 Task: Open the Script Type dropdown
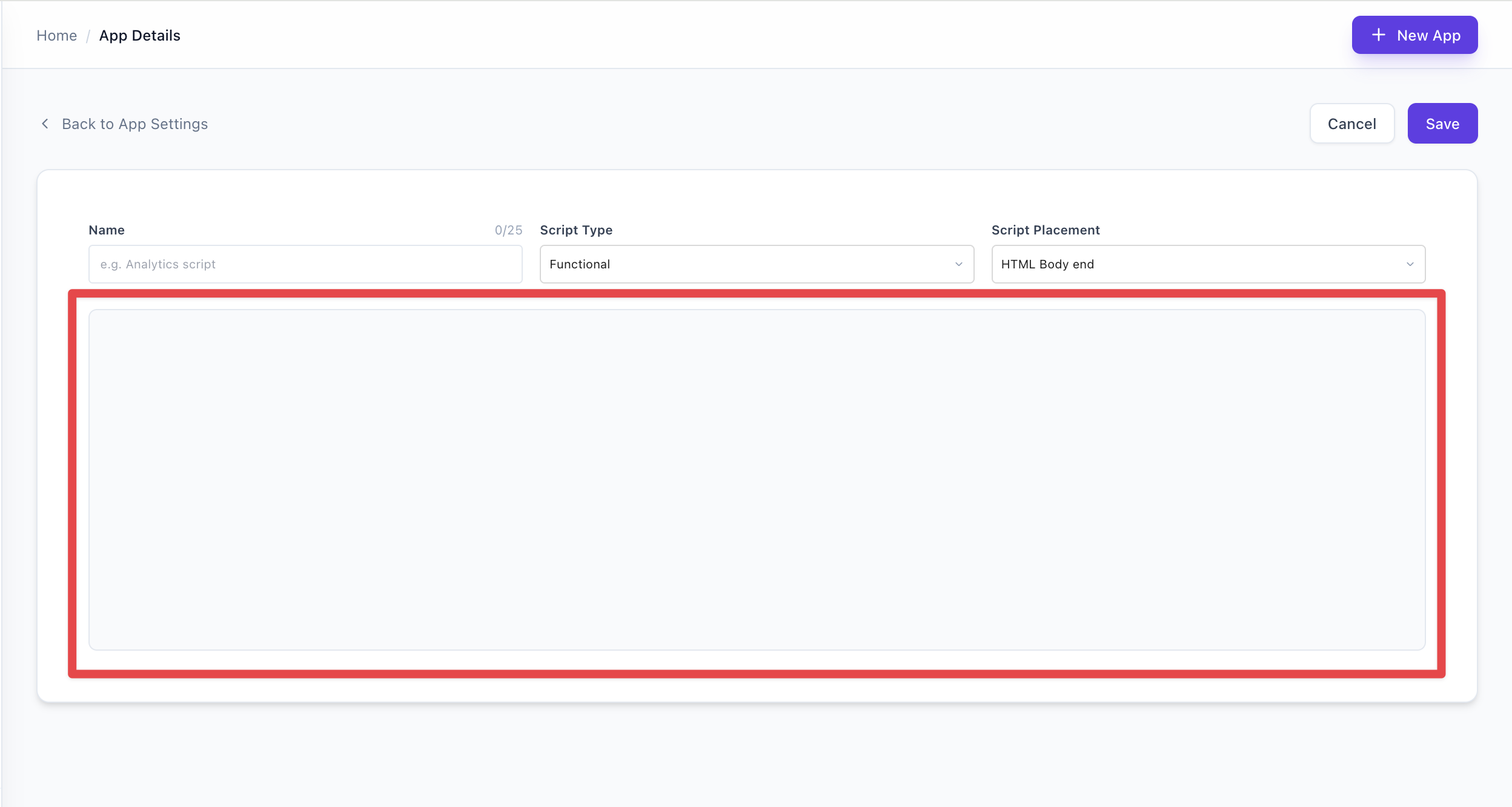point(756,264)
